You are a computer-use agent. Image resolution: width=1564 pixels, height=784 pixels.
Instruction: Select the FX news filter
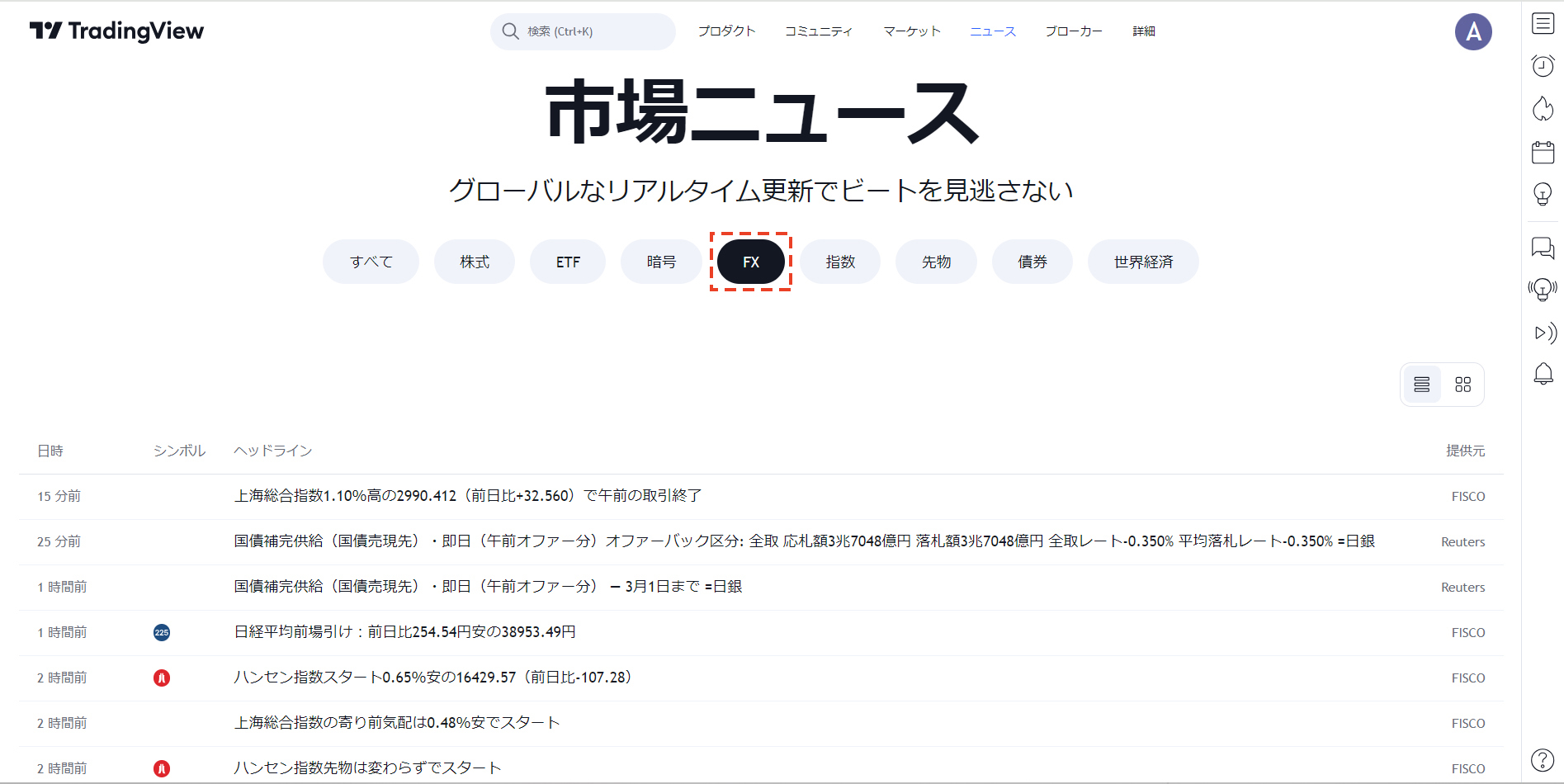tap(751, 262)
